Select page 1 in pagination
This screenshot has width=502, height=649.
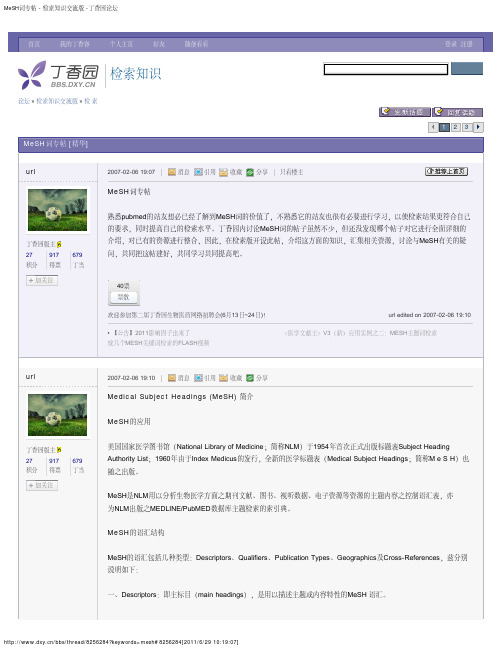click(x=444, y=127)
